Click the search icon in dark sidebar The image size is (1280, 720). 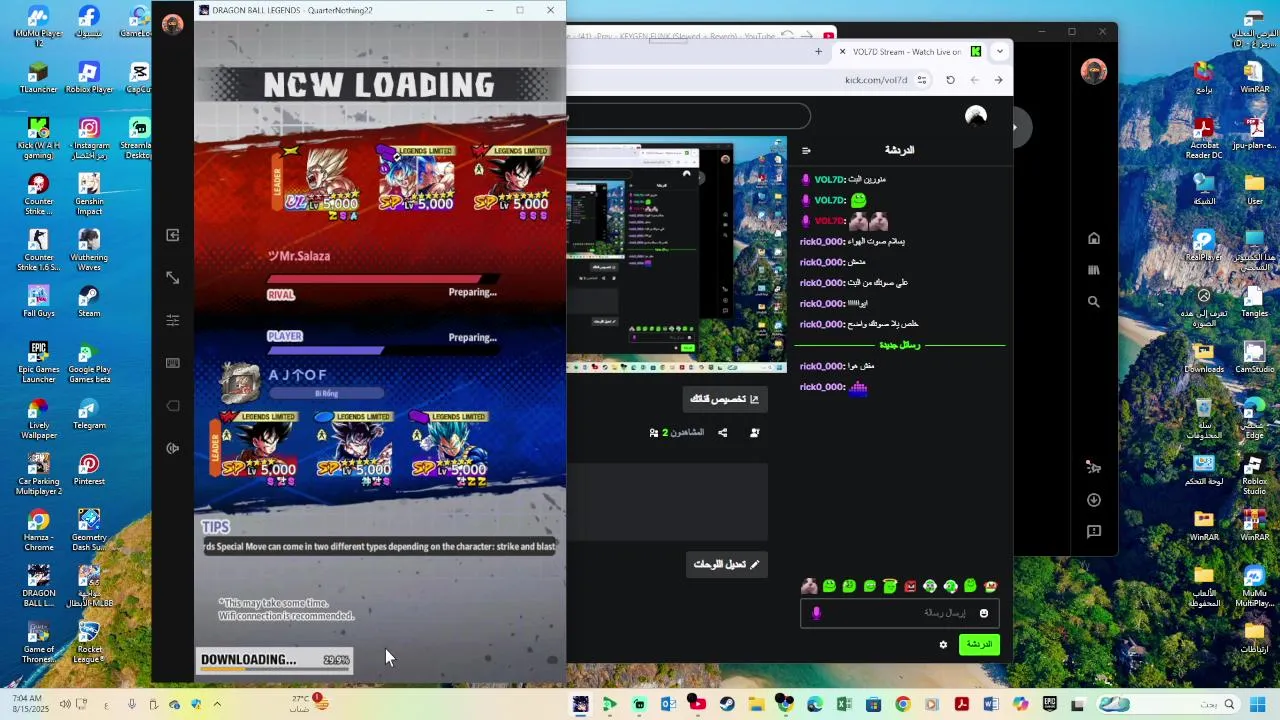(x=1094, y=301)
